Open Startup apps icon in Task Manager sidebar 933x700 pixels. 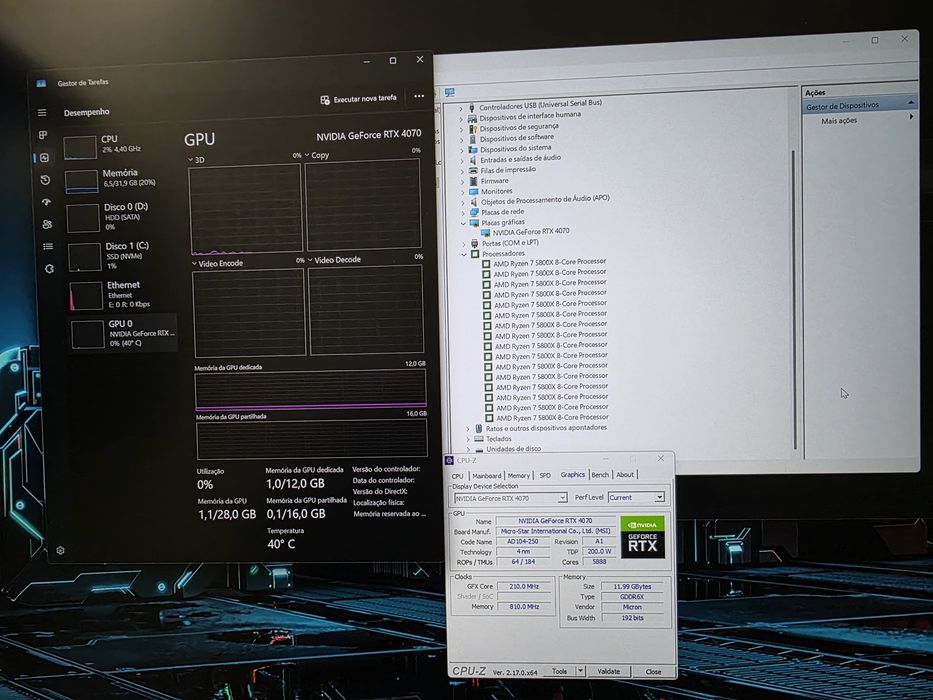pos(46,202)
